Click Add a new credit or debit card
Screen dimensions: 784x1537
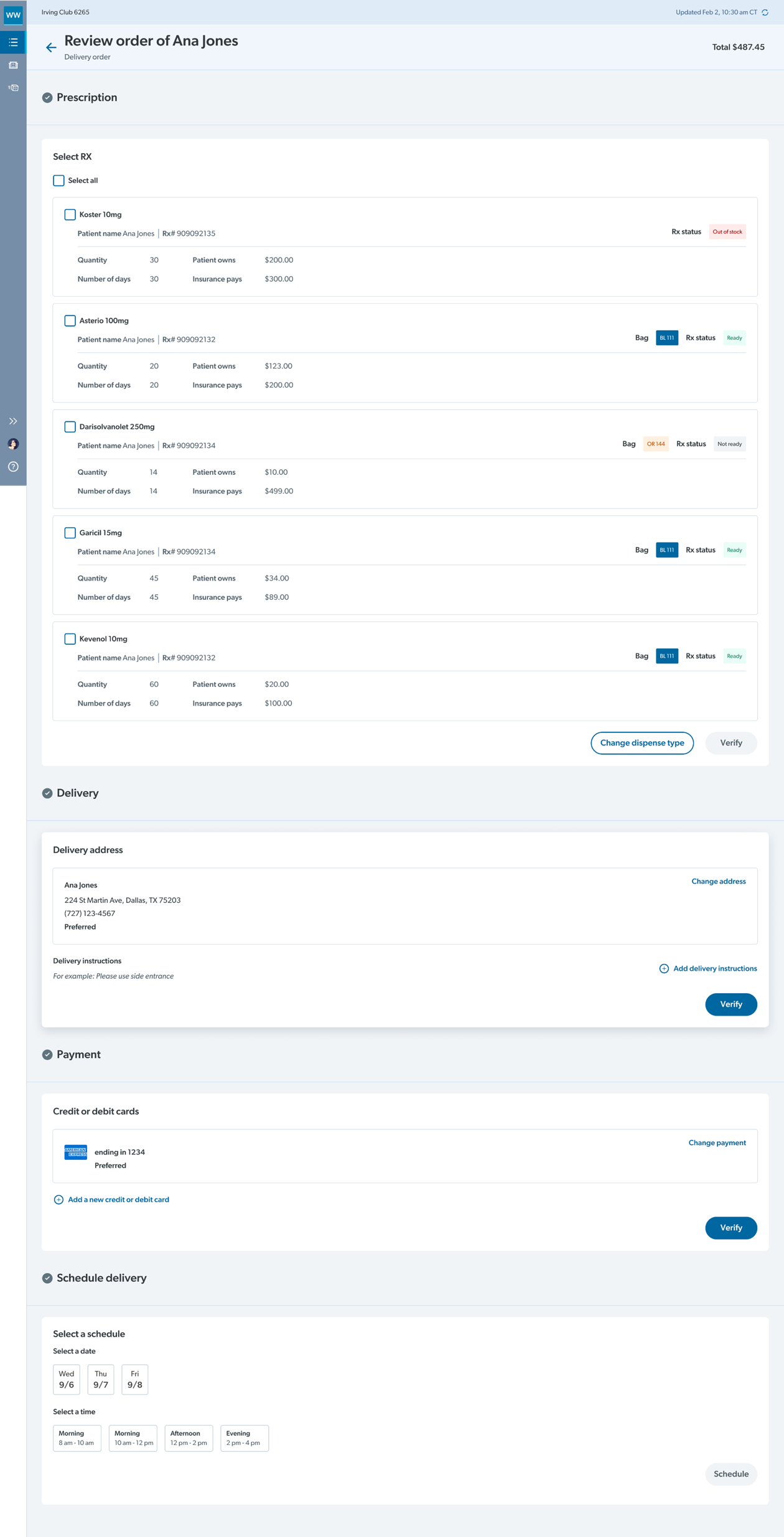118,1200
